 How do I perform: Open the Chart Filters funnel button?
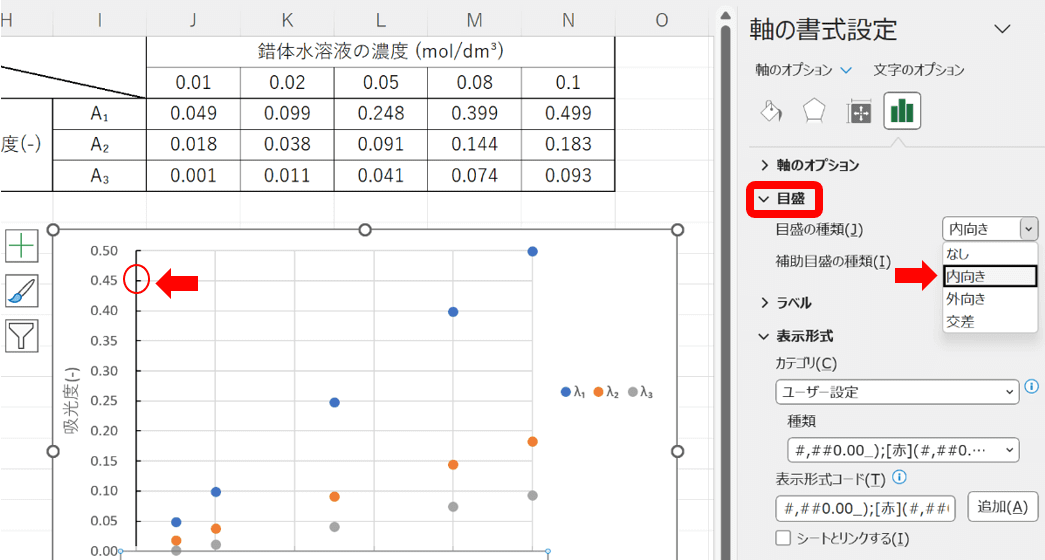click(x=22, y=335)
